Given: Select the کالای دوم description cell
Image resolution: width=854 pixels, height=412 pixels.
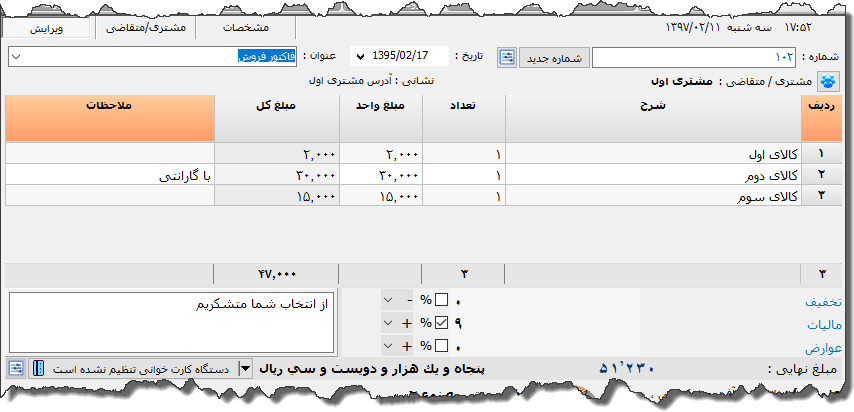Looking at the screenshot, I should (653, 175).
